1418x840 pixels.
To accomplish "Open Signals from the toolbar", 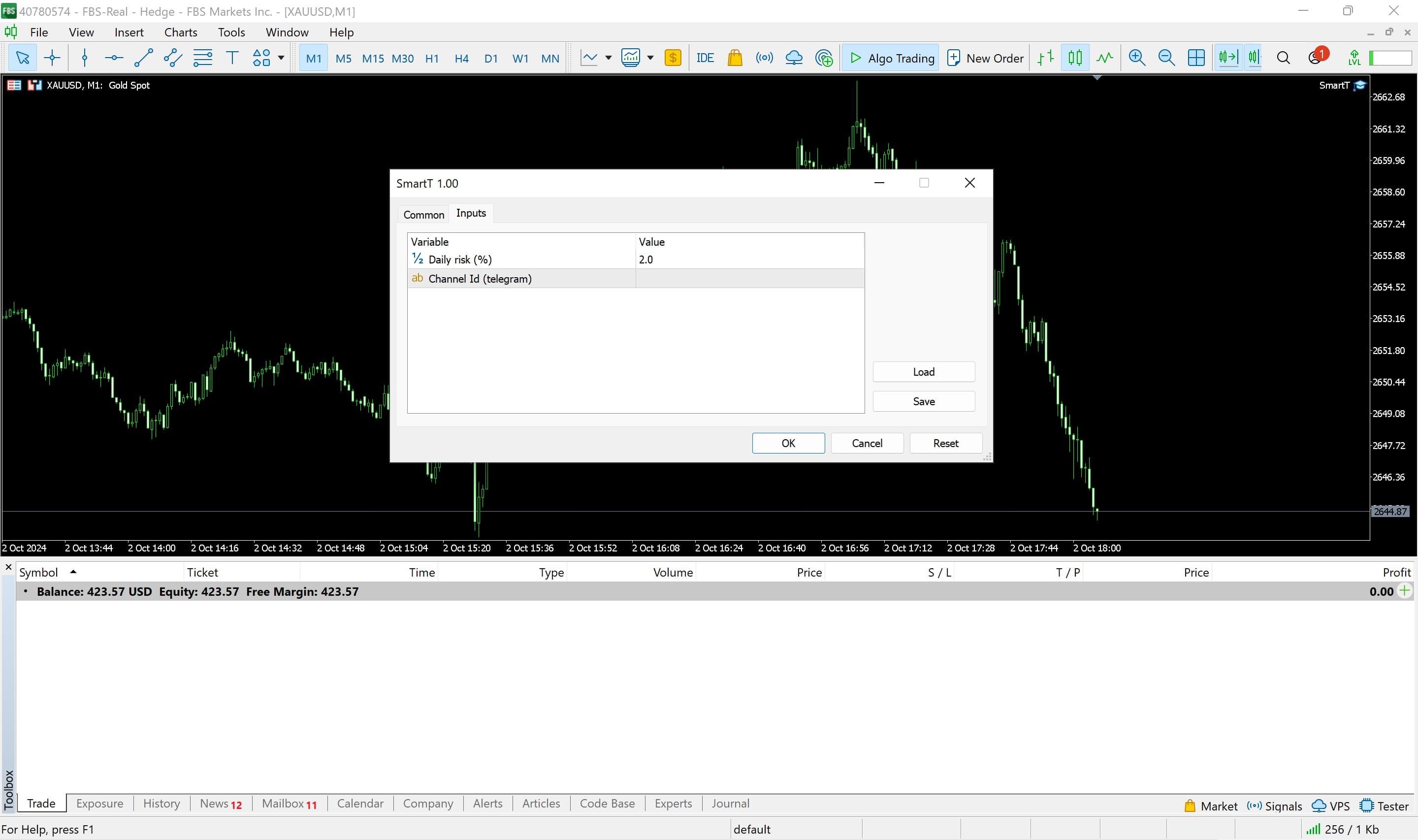I will tap(765, 58).
